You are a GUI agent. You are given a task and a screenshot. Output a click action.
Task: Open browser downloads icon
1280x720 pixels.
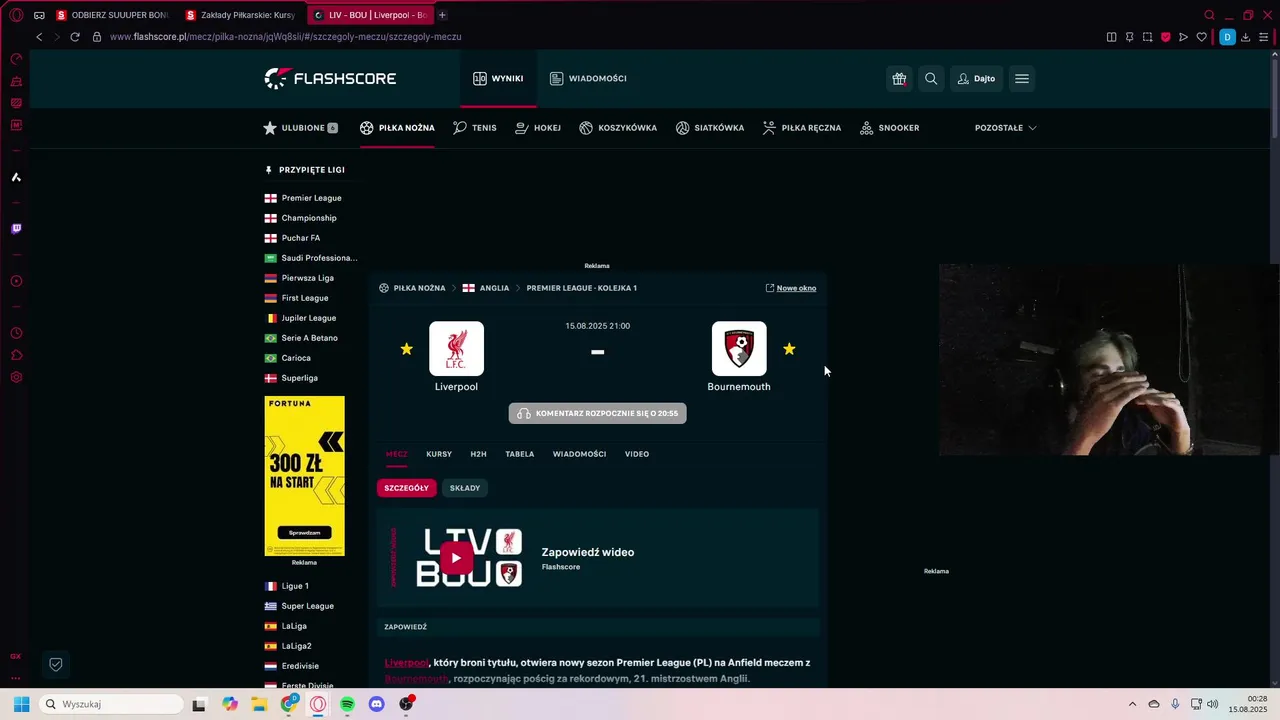1246,37
